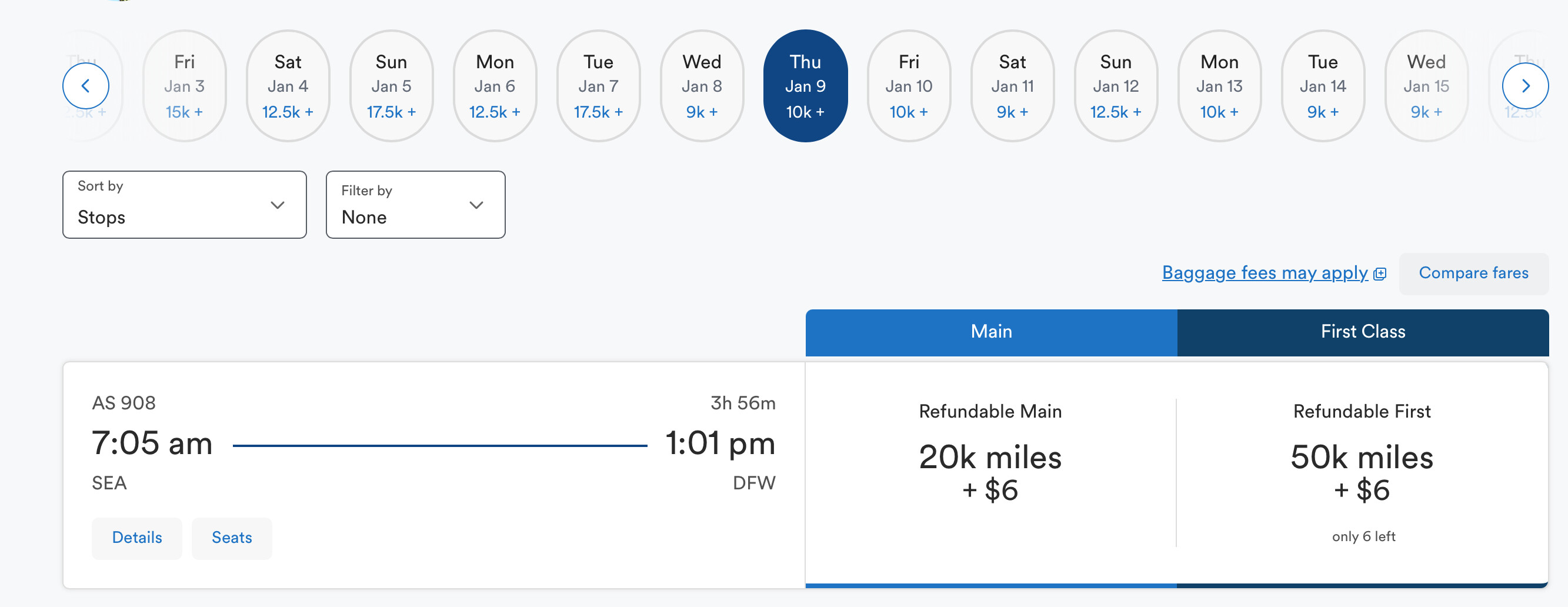Image resolution: width=1568 pixels, height=607 pixels.
Task: Choose the Wed Jan 8 date bubble
Action: click(x=702, y=86)
